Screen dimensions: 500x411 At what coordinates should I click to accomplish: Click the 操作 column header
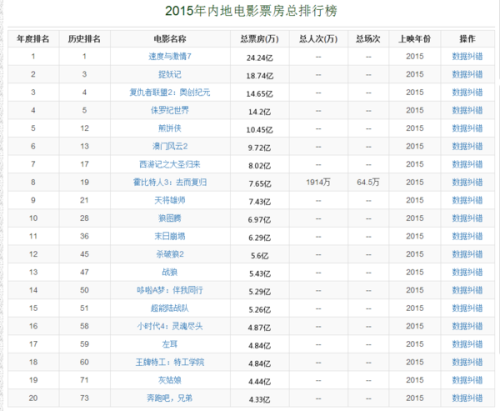pos(467,39)
